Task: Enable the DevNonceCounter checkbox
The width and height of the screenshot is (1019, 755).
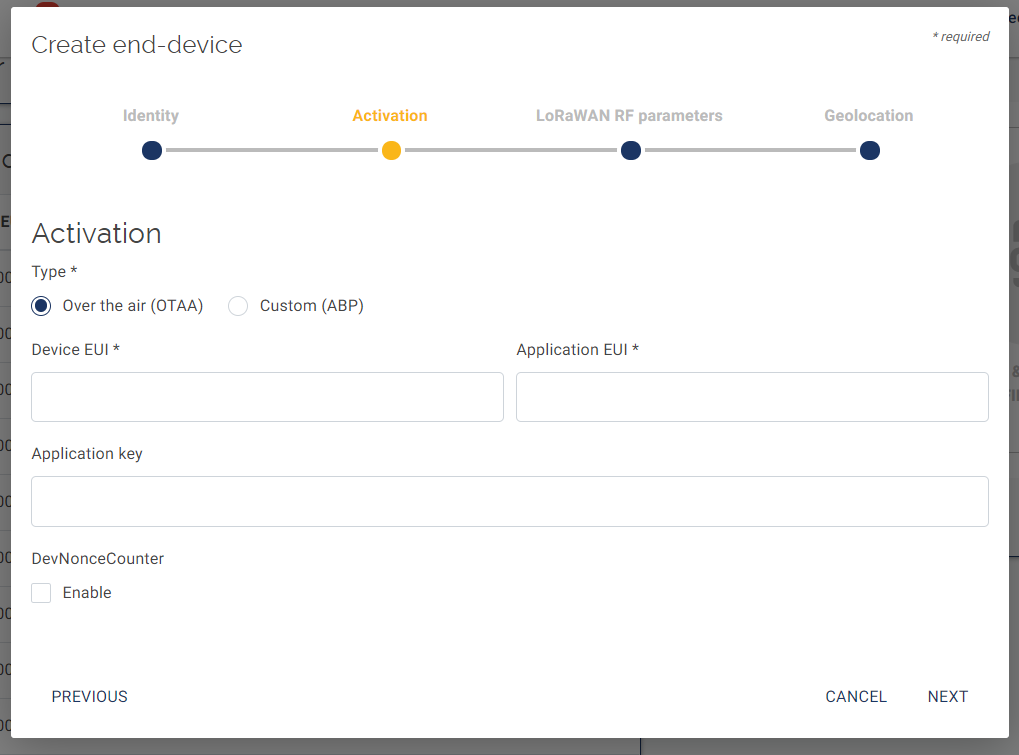Action: tap(41, 593)
